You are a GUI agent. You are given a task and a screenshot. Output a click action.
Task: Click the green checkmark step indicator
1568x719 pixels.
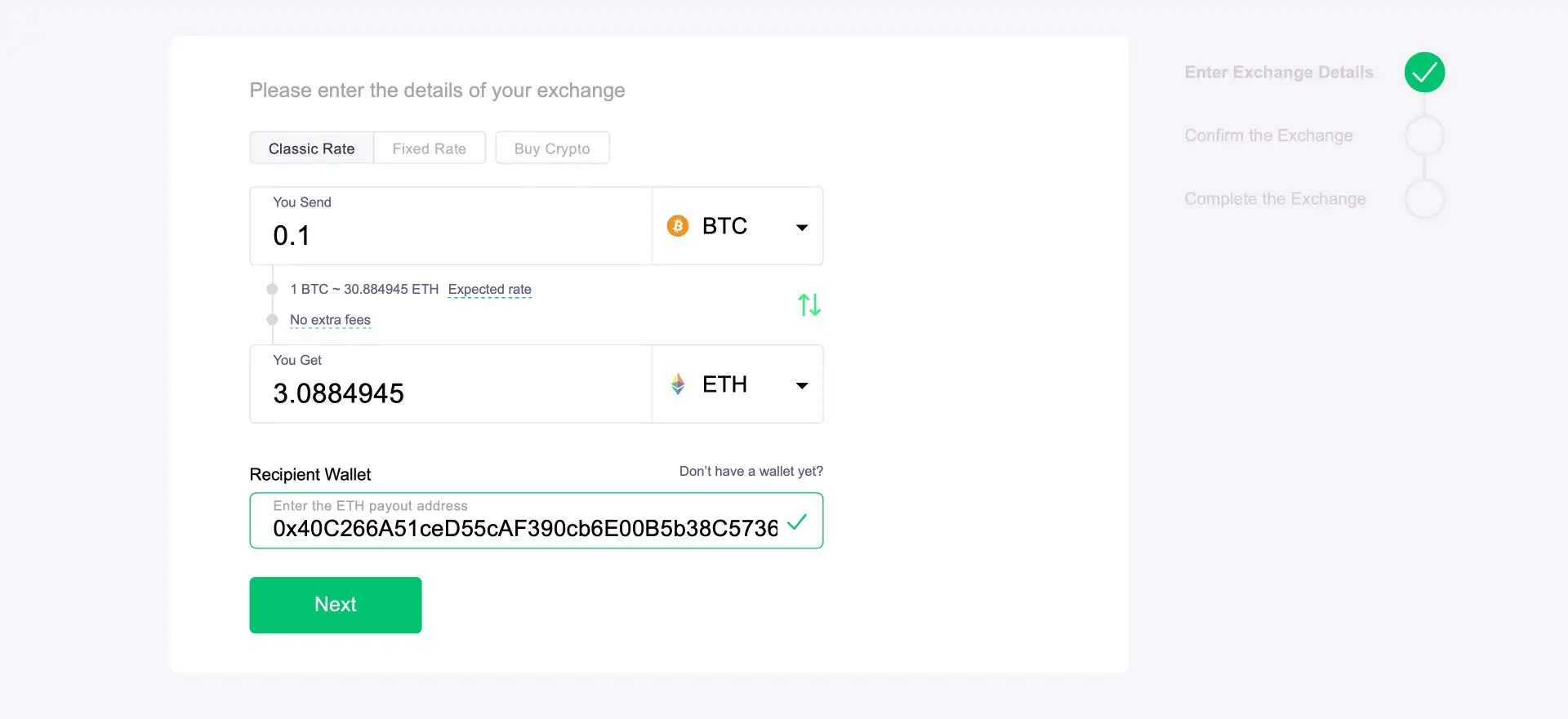(1424, 73)
